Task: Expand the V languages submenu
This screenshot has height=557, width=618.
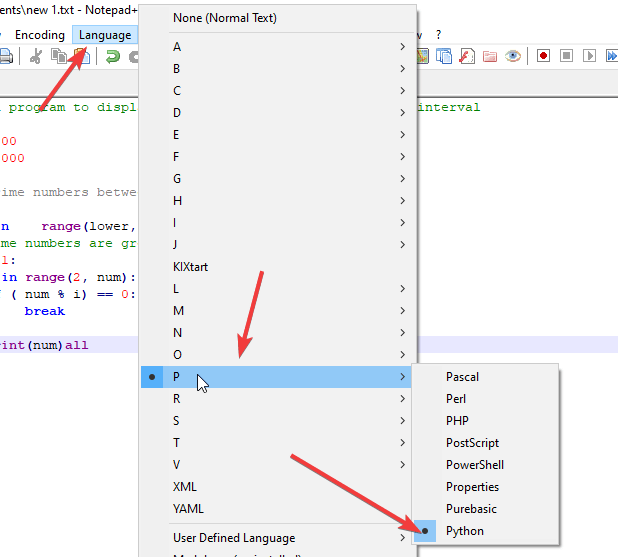Action: [278, 465]
